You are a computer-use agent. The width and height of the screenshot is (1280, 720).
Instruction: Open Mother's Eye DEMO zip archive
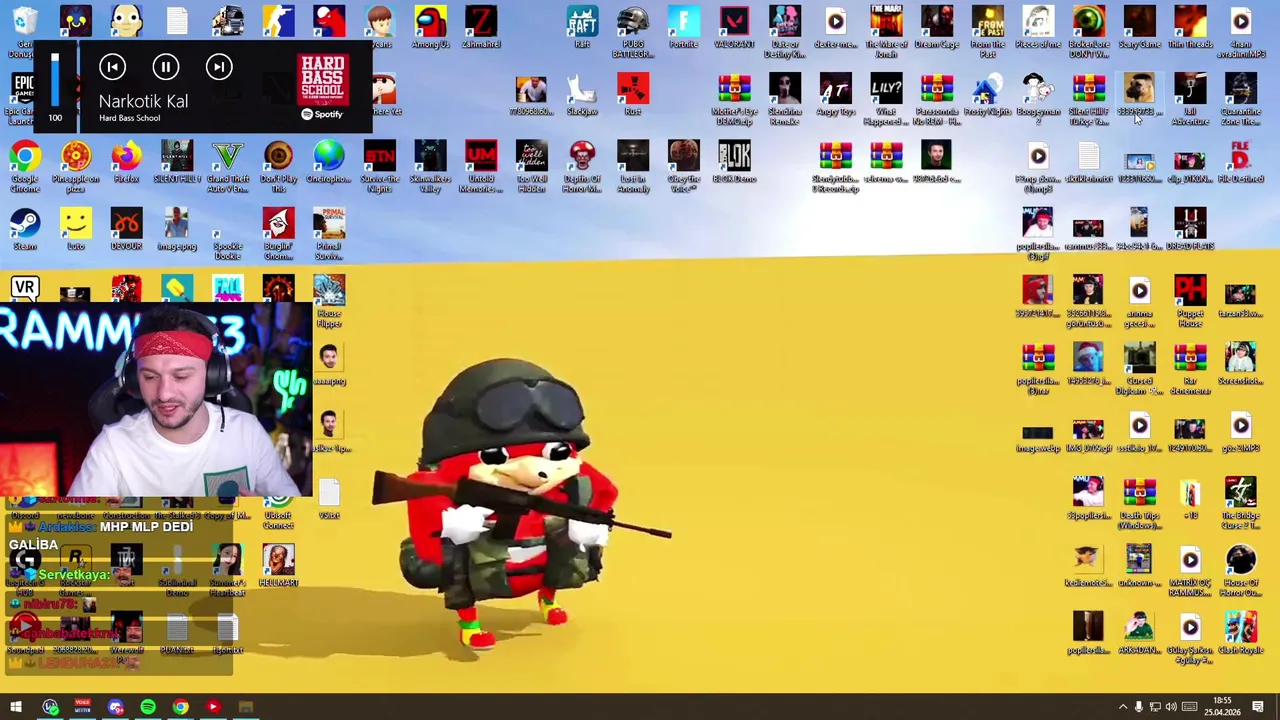[x=734, y=99]
